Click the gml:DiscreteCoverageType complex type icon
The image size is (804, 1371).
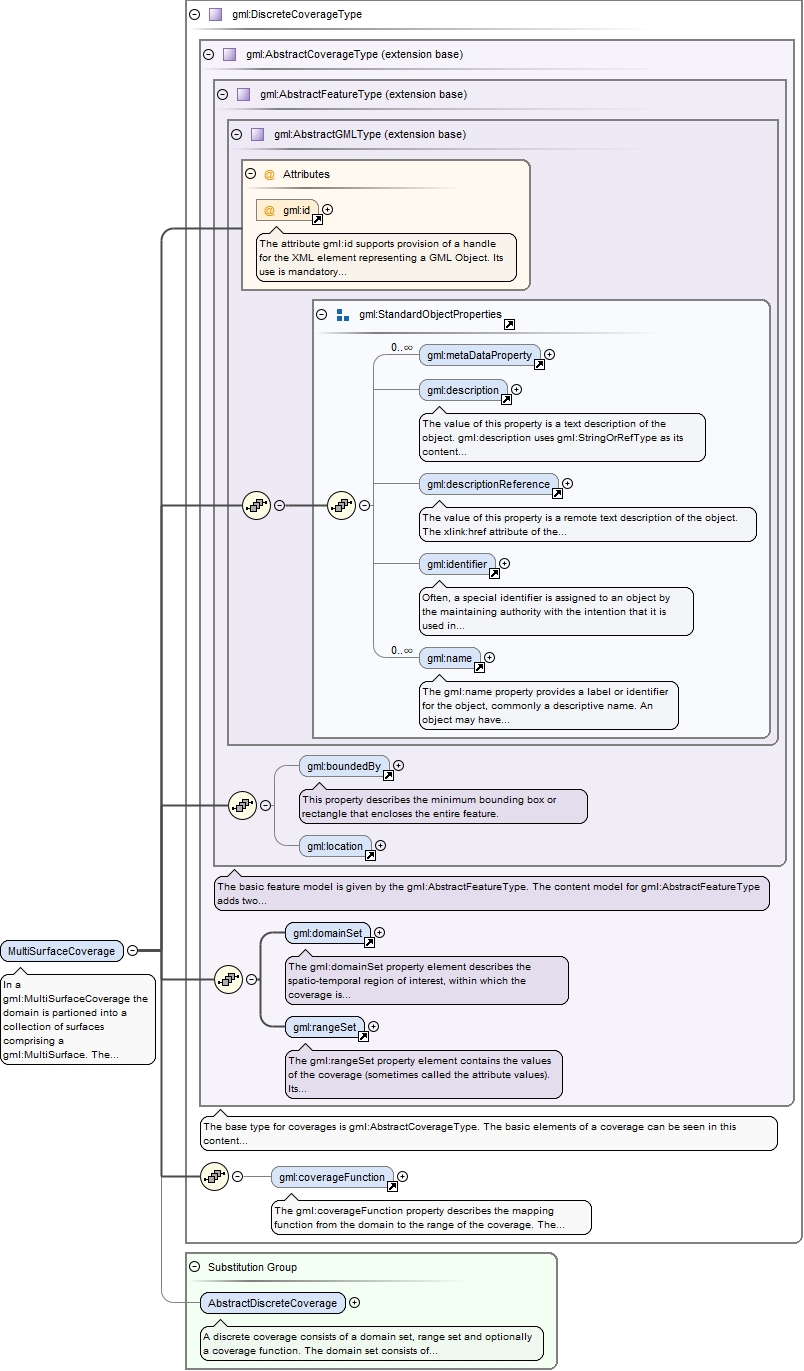(x=215, y=15)
